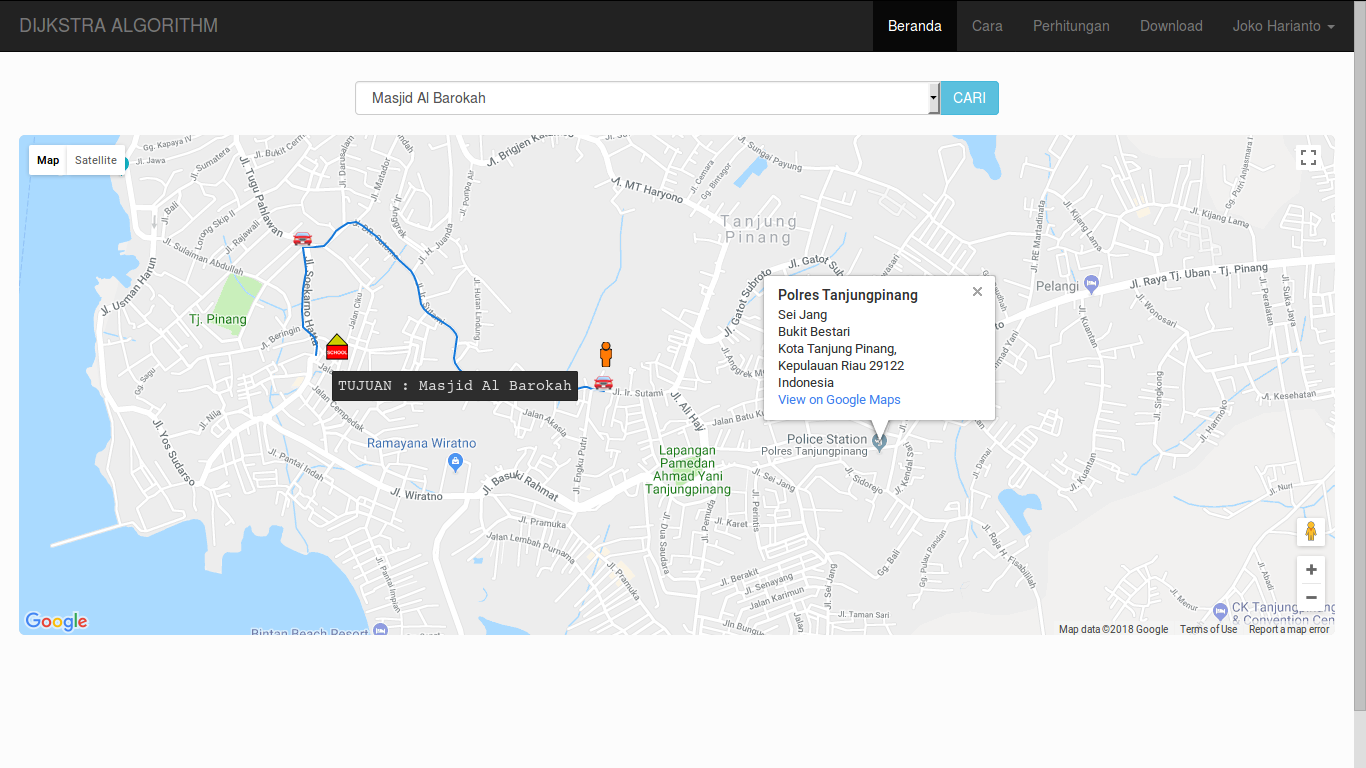This screenshot has height=768, width=1366.
Task: Click the Report a map error link
Action: pos(1289,629)
